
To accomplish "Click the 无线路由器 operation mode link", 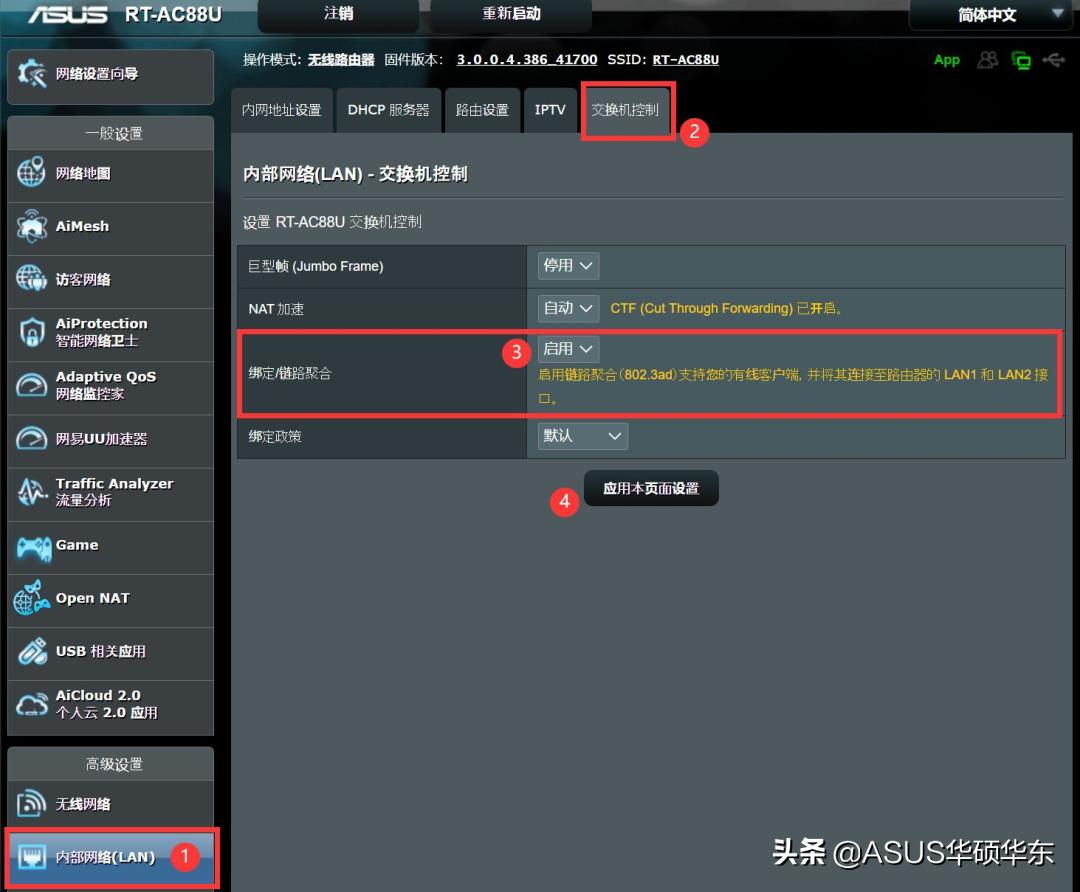I will click(x=341, y=60).
